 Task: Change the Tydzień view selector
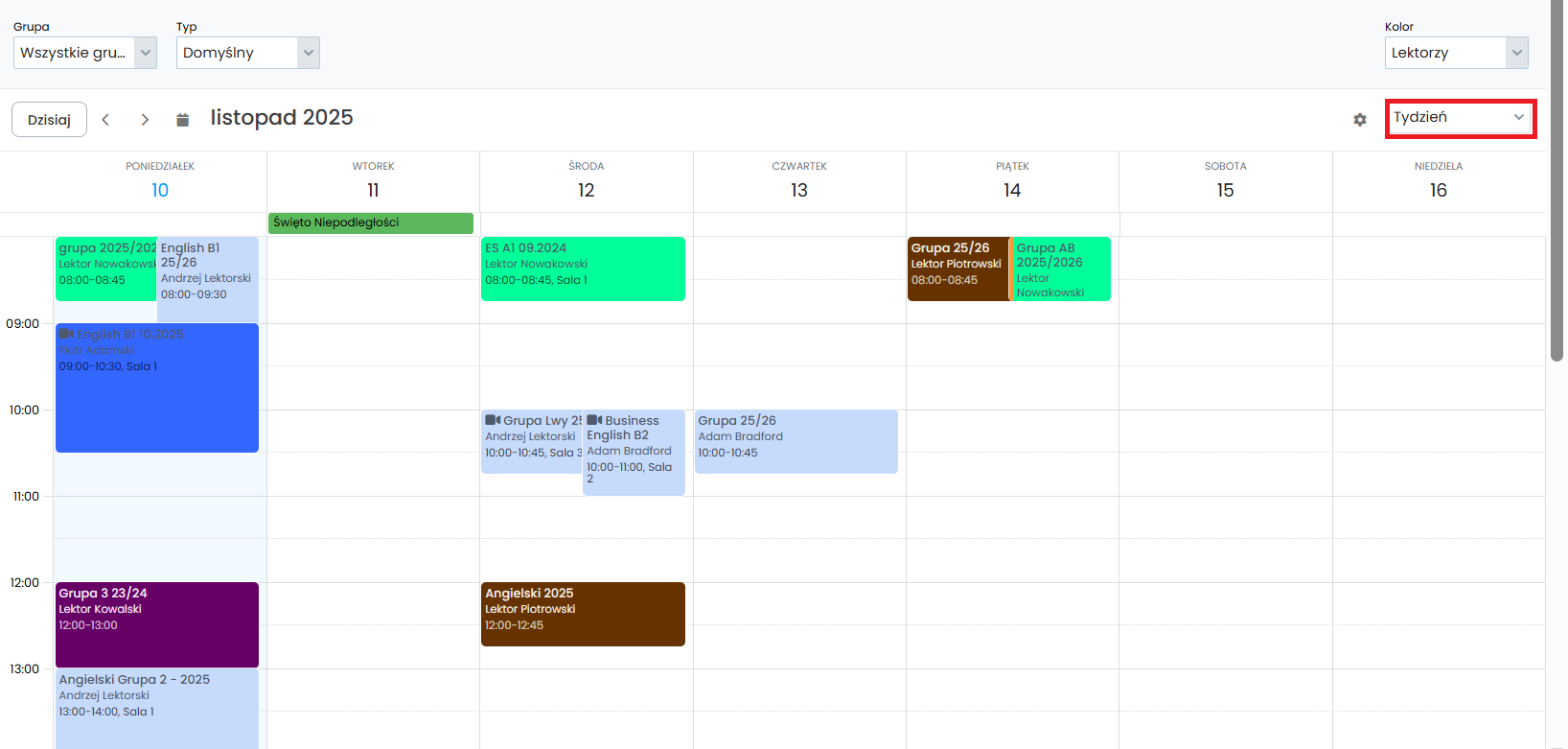pyautogui.click(x=1459, y=118)
